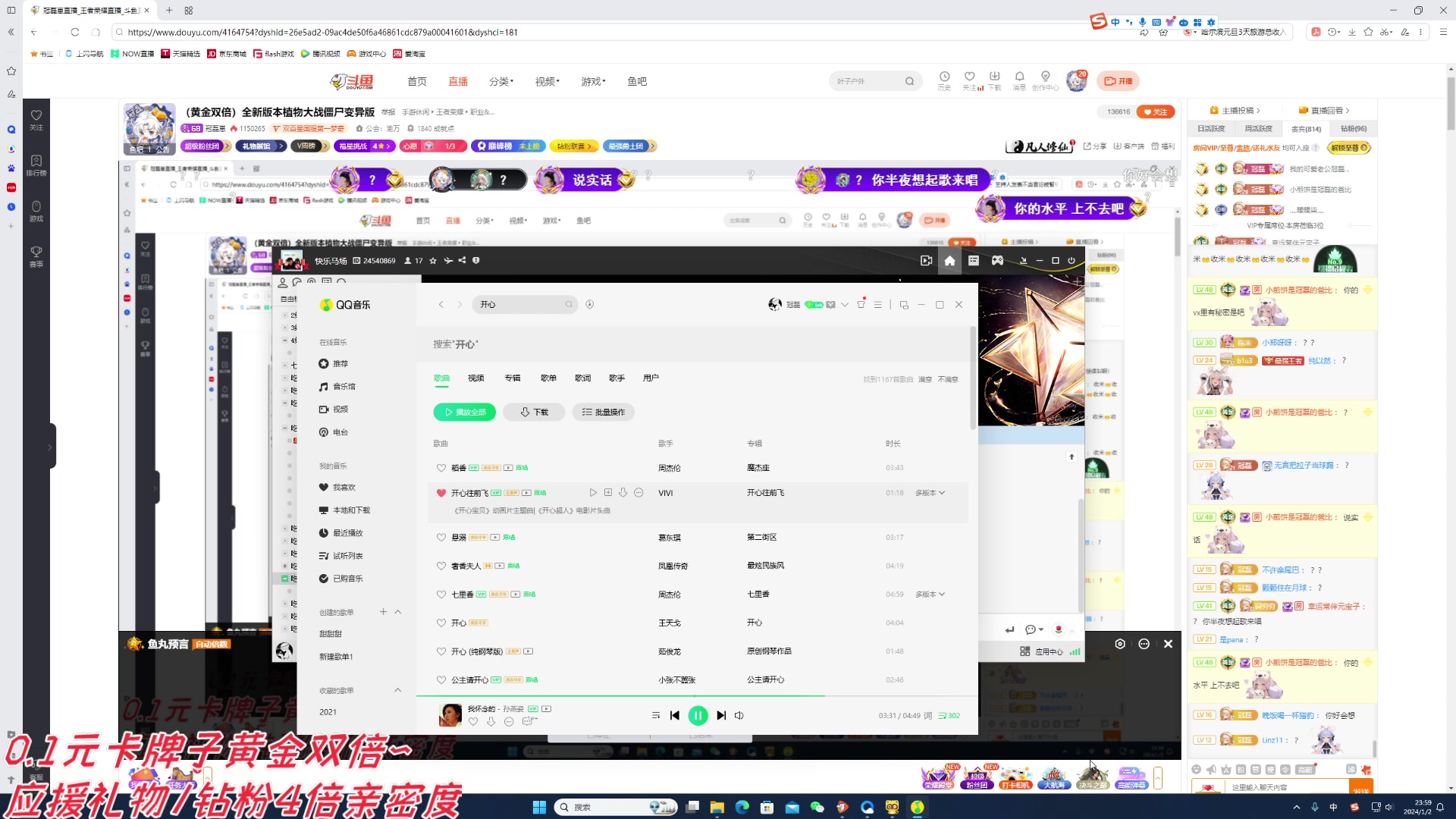Toggle favorite heart on 公主请开心

[x=441, y=679]
